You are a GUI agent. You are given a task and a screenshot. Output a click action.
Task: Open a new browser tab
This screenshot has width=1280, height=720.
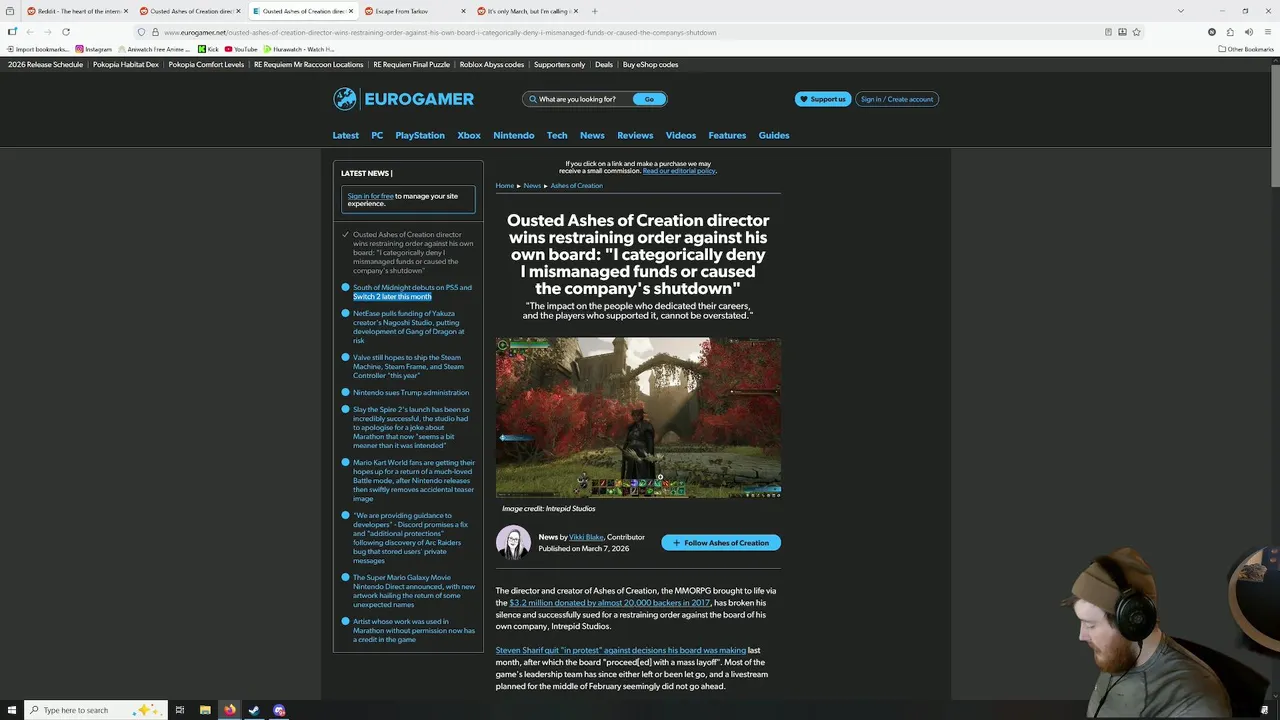click(594, 11)
